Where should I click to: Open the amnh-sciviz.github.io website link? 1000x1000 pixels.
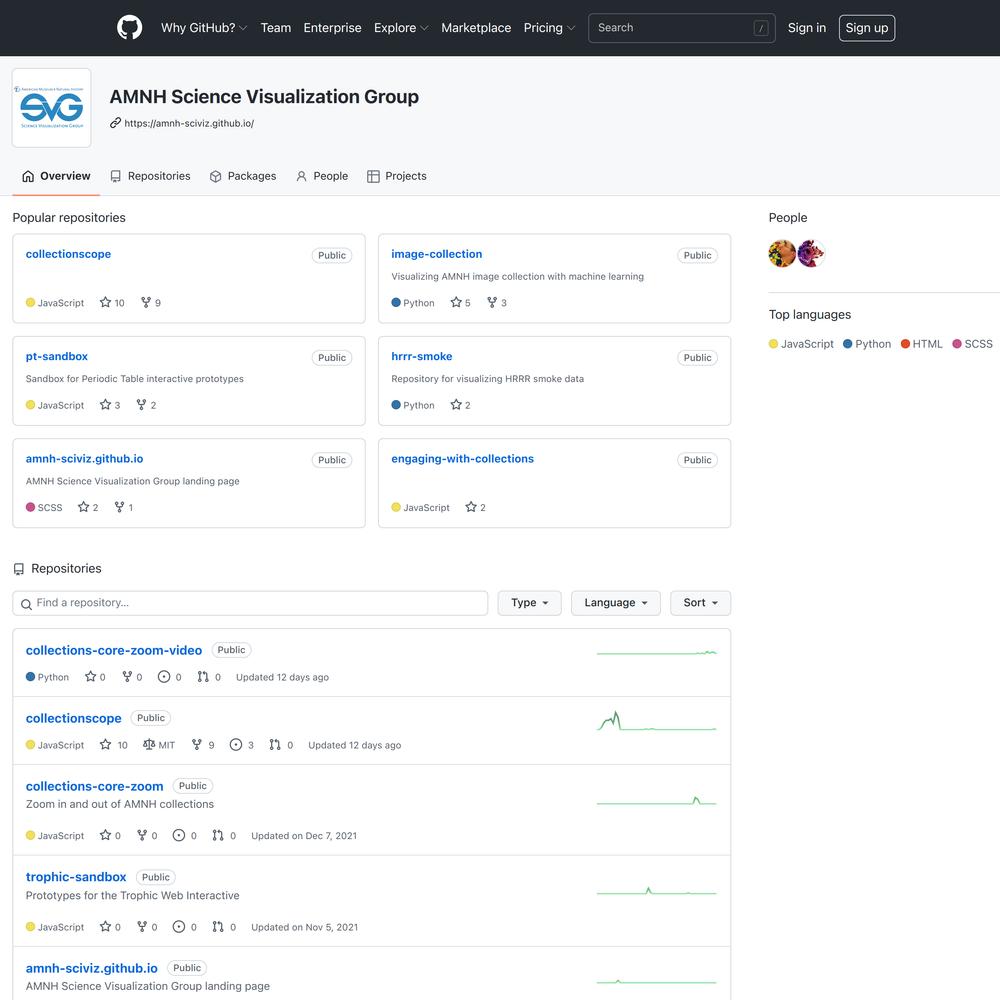click(x=189, y=123)
